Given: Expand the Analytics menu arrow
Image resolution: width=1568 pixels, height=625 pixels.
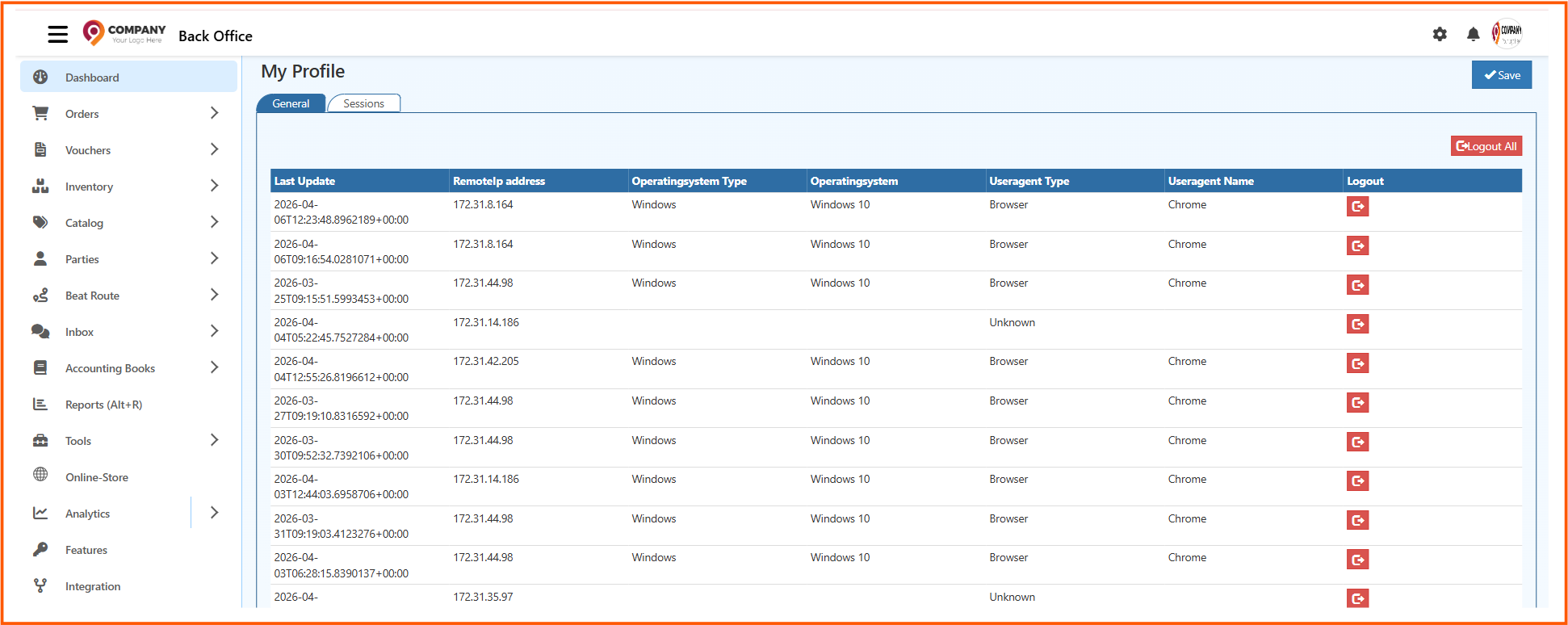Looking at the screenshot, I should point(214,514).
